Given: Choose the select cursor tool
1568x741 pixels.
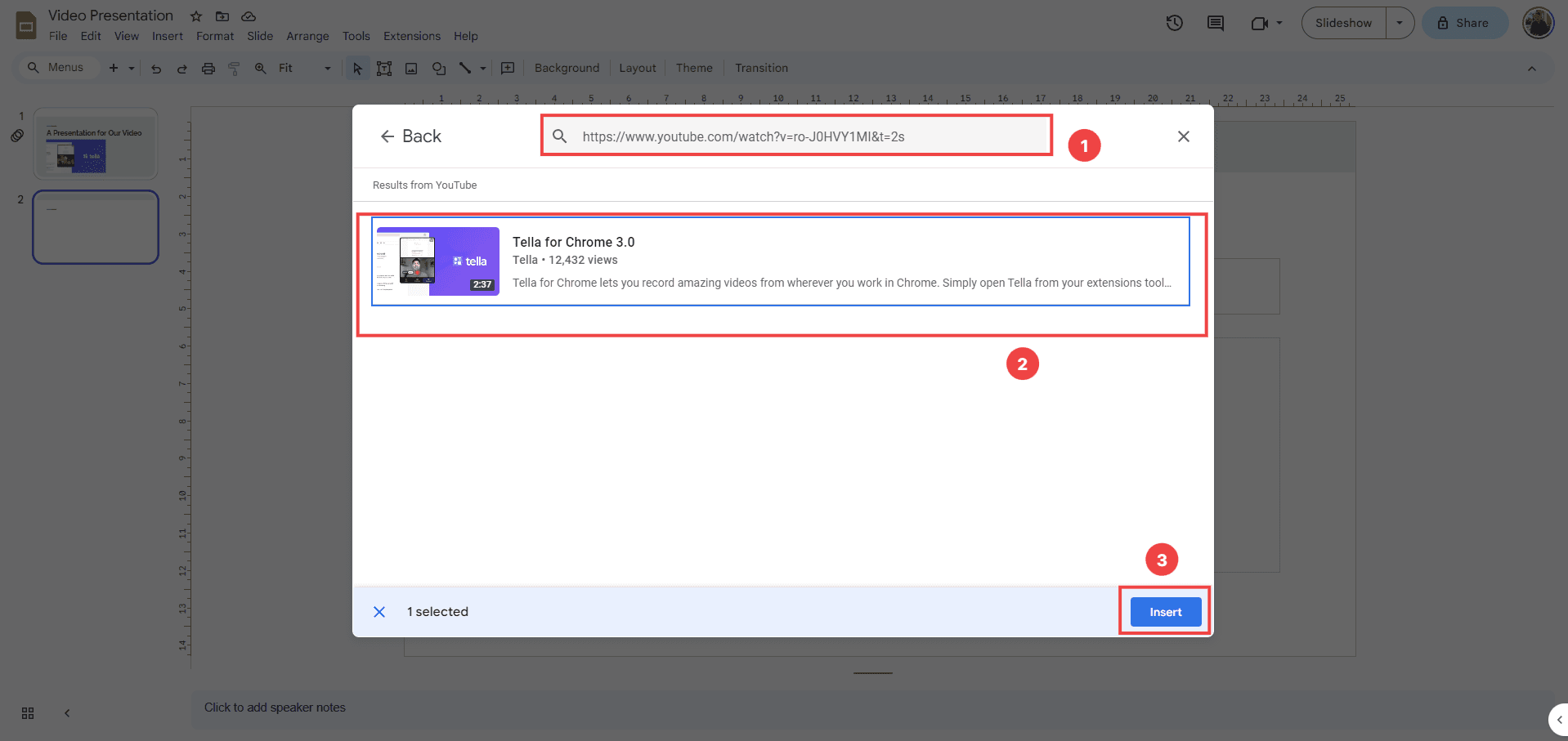Looking at the screenshot, I should coord(357,69).
